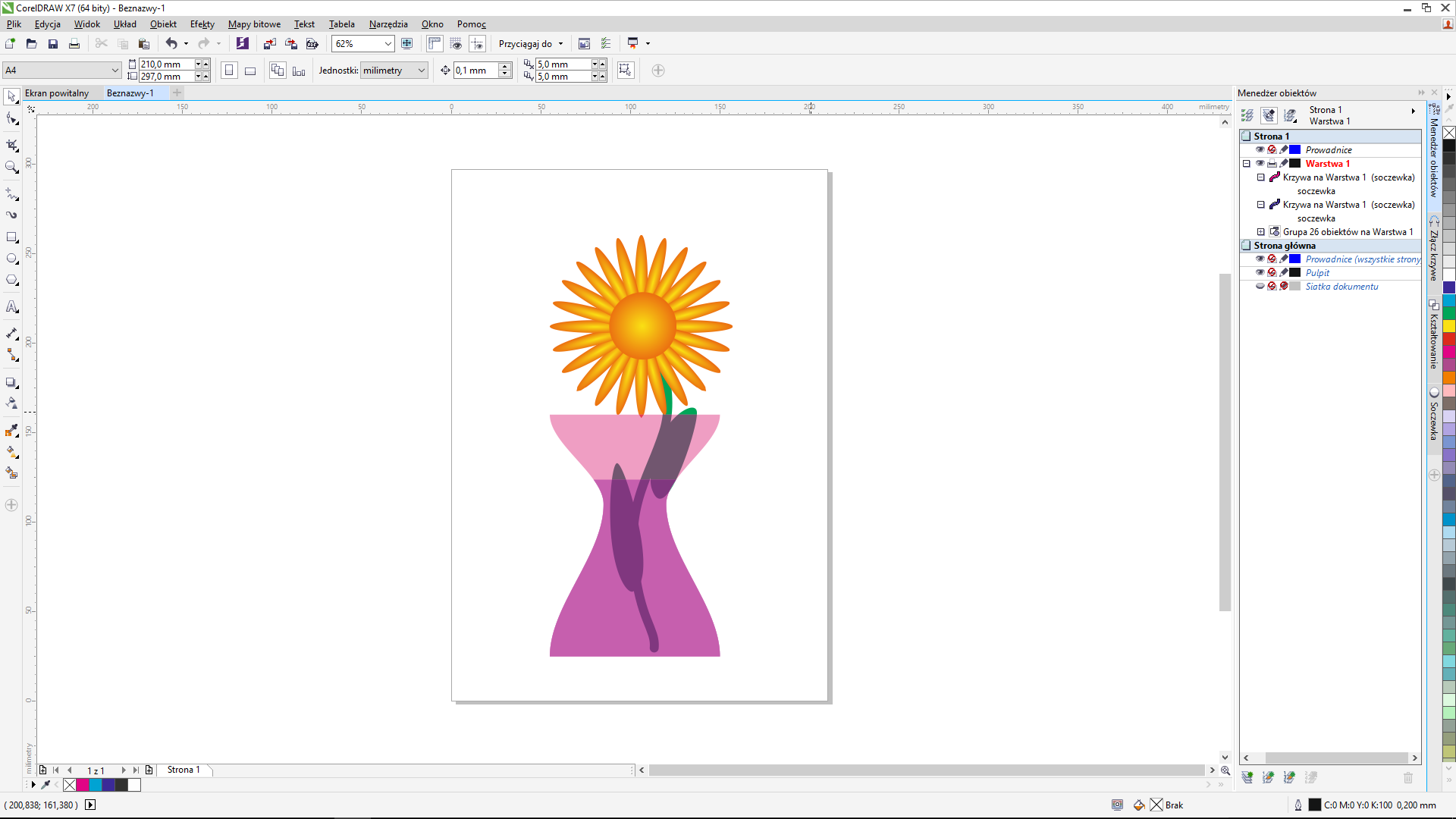The image size is (1456, 819).
Task: Select the Color Eyedropper tool
Action: tap(12, 431)
